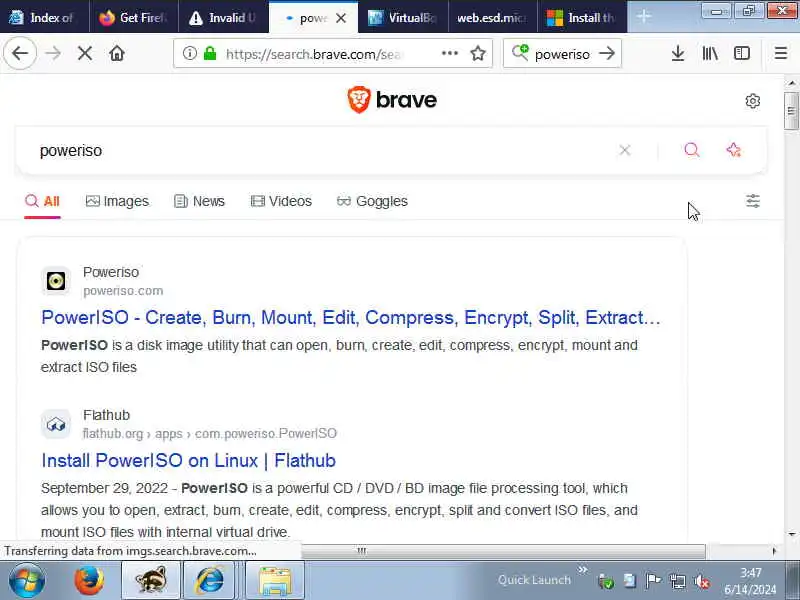The height and width of the screenshot is (600, 800).
Task: Open the taskbar clock and date
Action: pos(750,581)
